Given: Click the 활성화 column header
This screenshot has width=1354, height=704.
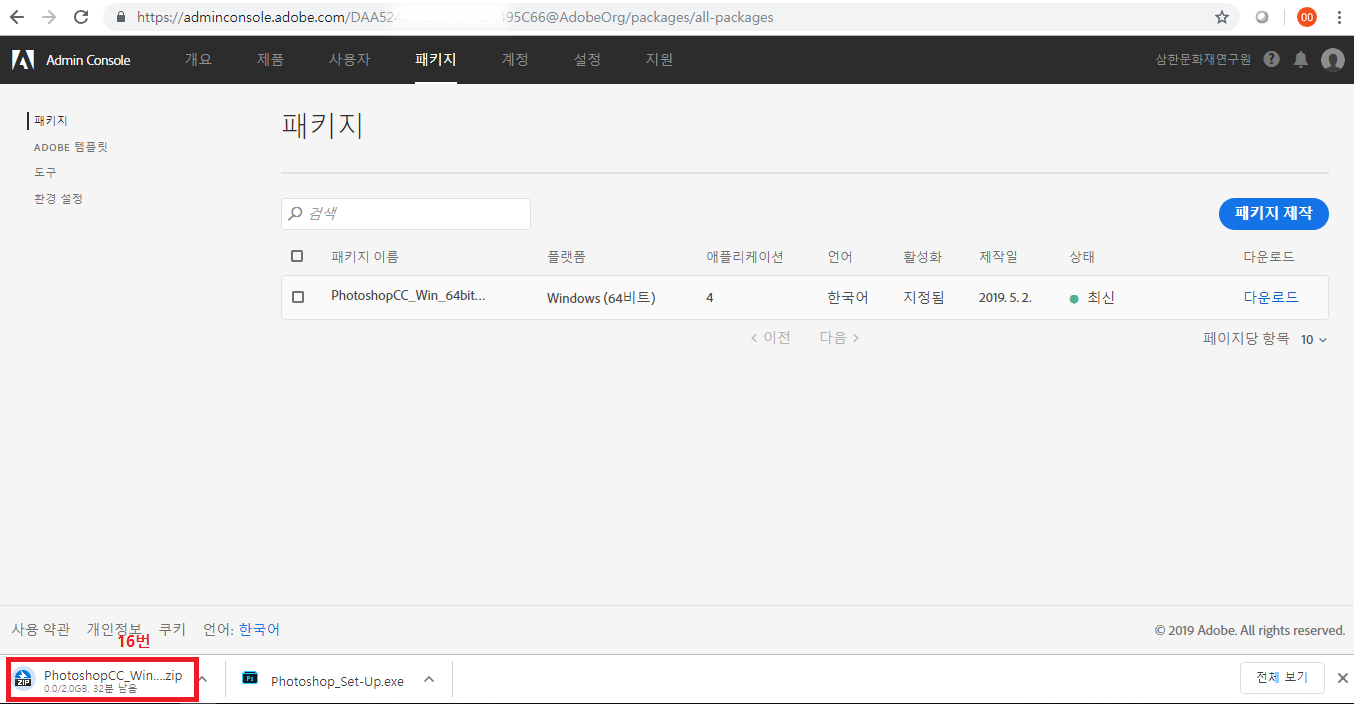Looking at the screenshot, I should point(922,257).
